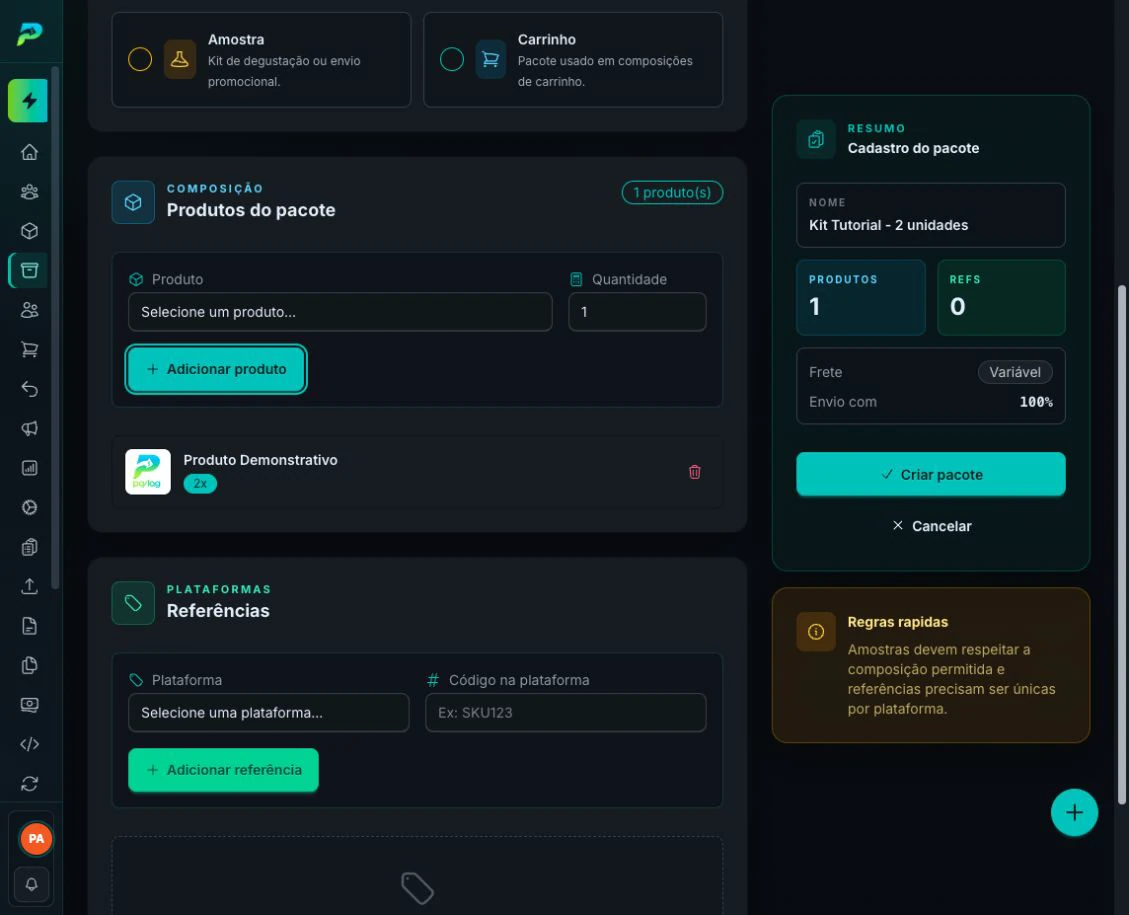This screenshot has width=1129, height=915.
Task: Delete Produto Demonstrativo with trash icon
Action: (x=695, y=472)
